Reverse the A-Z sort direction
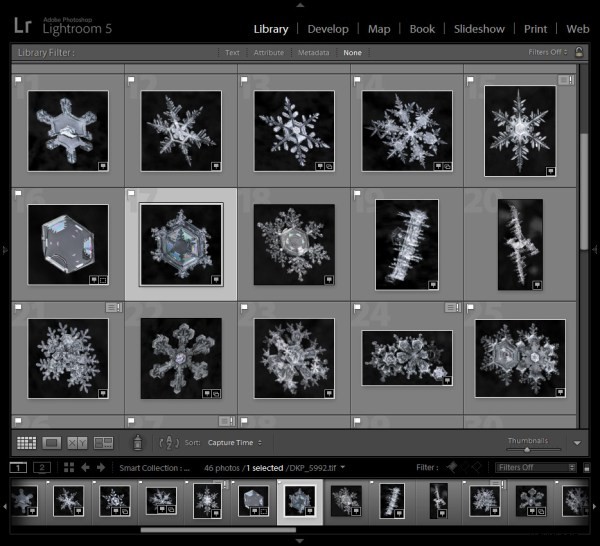 click(169, 443)
